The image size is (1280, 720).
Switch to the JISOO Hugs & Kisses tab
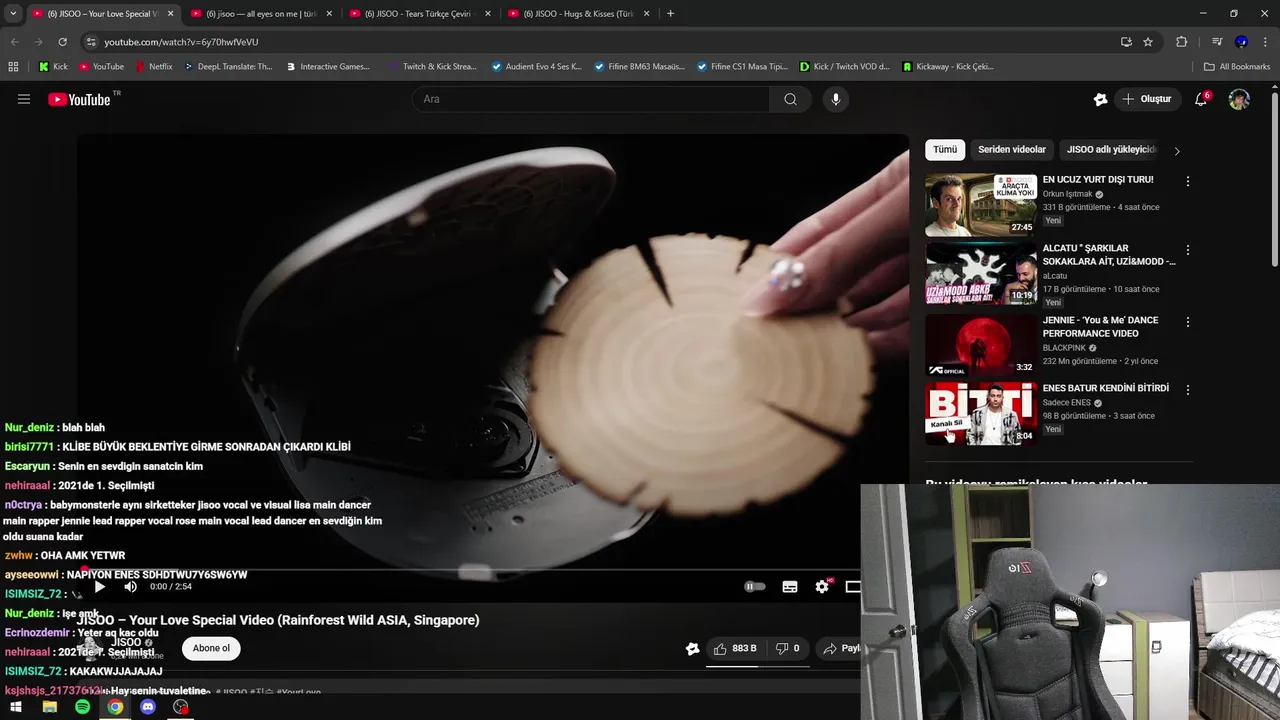coord(579,14)
